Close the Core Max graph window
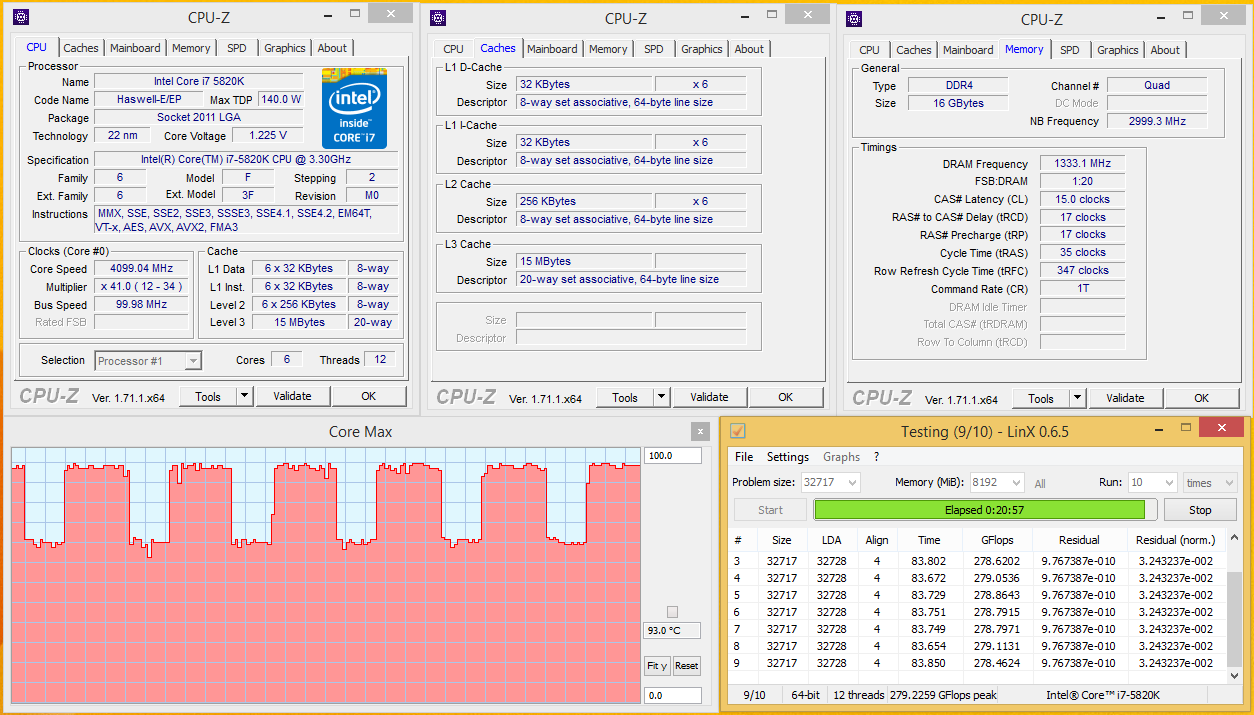Screen dimensions: 1254x715 (x=700, y=432)
